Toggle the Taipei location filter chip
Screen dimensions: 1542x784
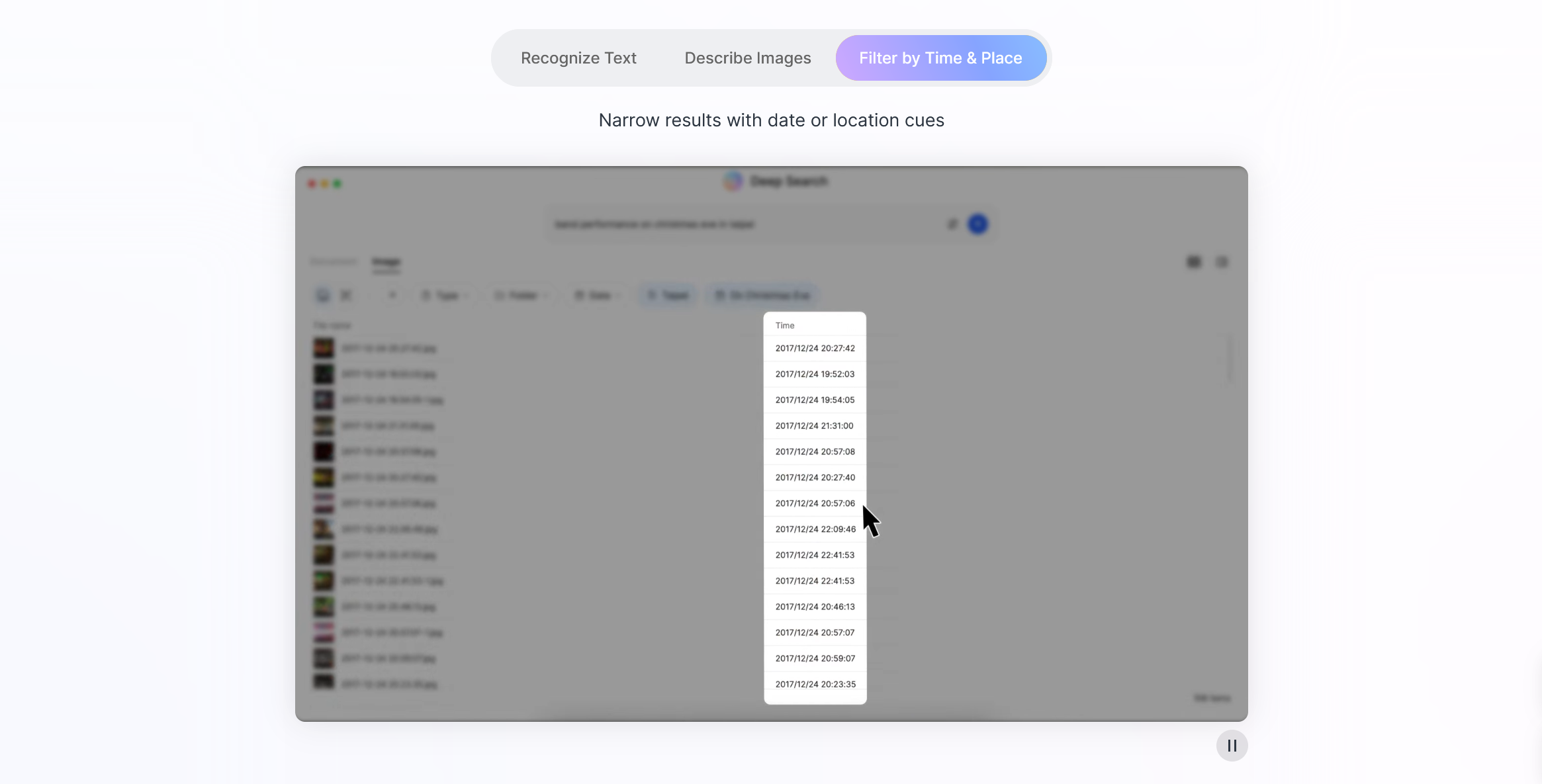point(668,295)
